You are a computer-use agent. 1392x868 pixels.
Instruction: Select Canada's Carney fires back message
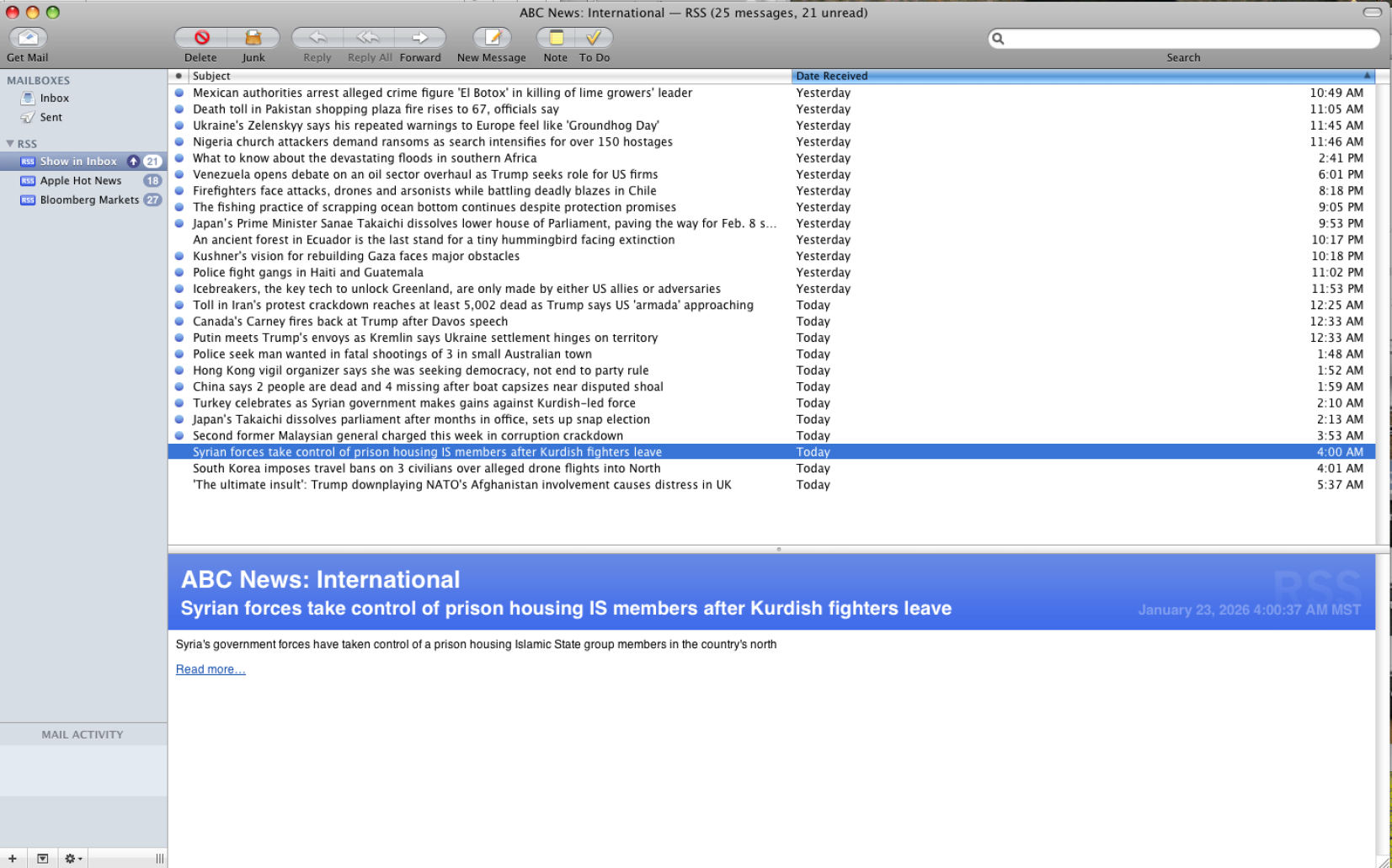coord(771,322)
